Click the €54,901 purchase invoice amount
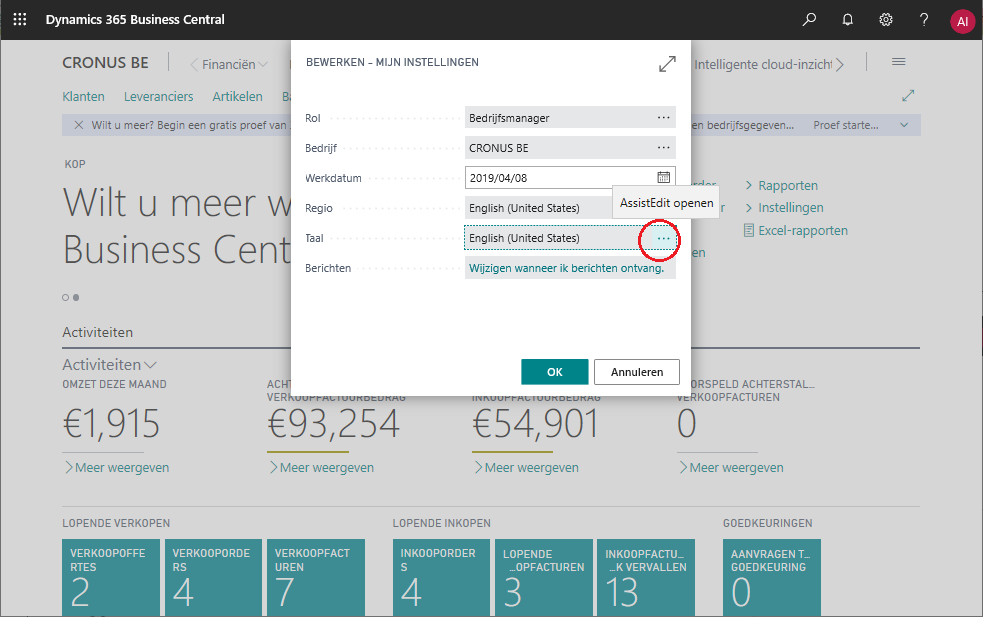 [536, 423]
